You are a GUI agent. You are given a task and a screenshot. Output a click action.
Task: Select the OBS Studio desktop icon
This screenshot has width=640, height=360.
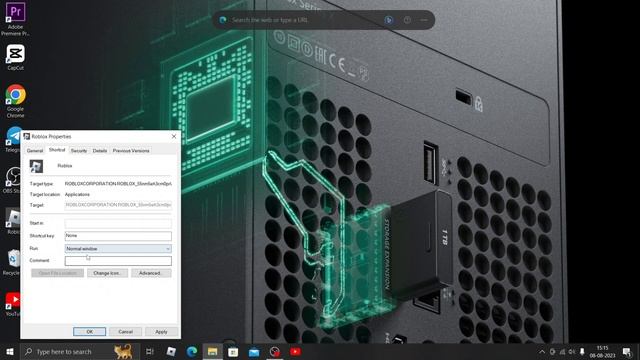pyautogui.click(x=11, y=180)
